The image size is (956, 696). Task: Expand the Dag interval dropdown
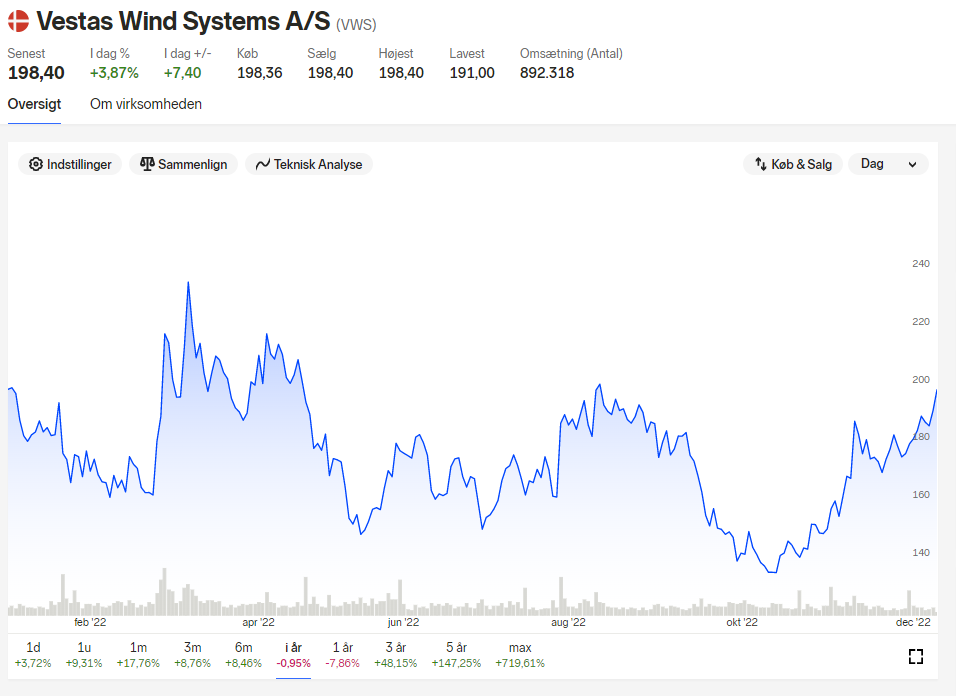(888, 165)
